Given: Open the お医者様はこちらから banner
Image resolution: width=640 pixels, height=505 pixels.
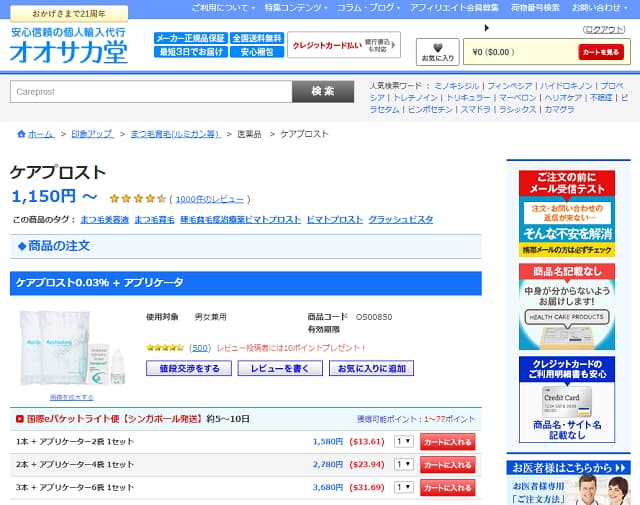Looking at the screenshot, I should [x=568, y=483].
